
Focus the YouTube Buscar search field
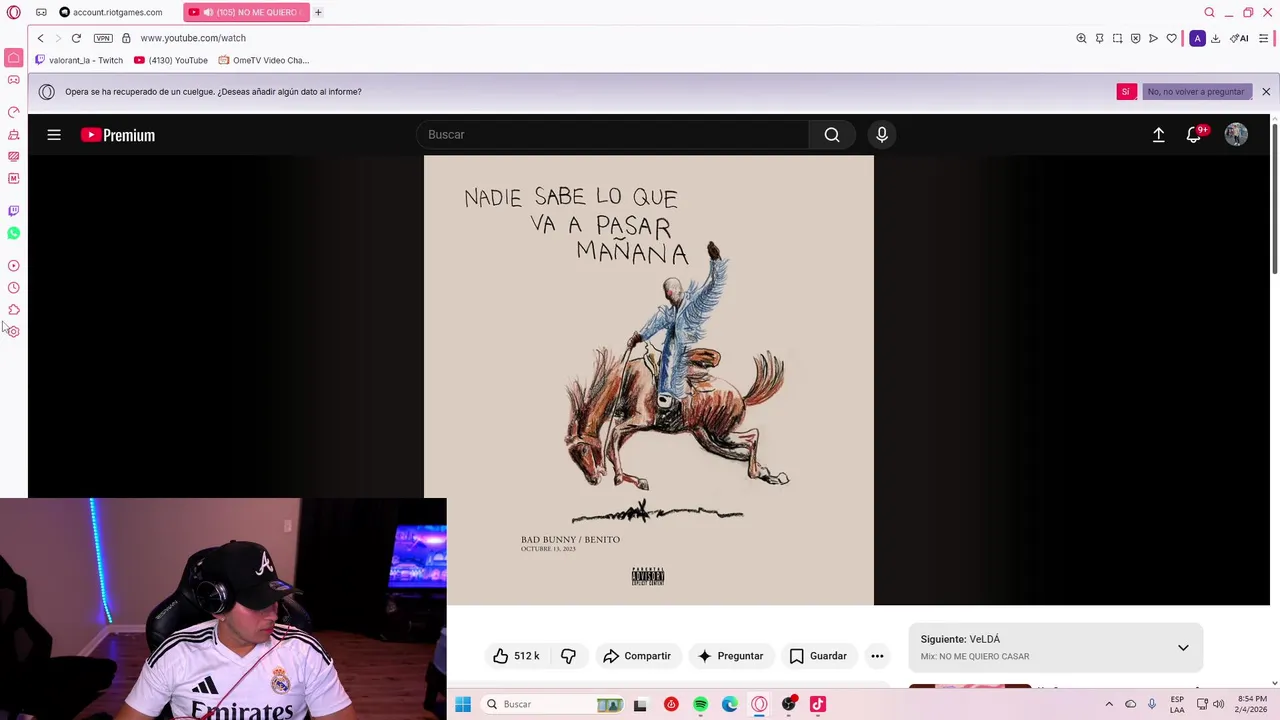point(612,135)
